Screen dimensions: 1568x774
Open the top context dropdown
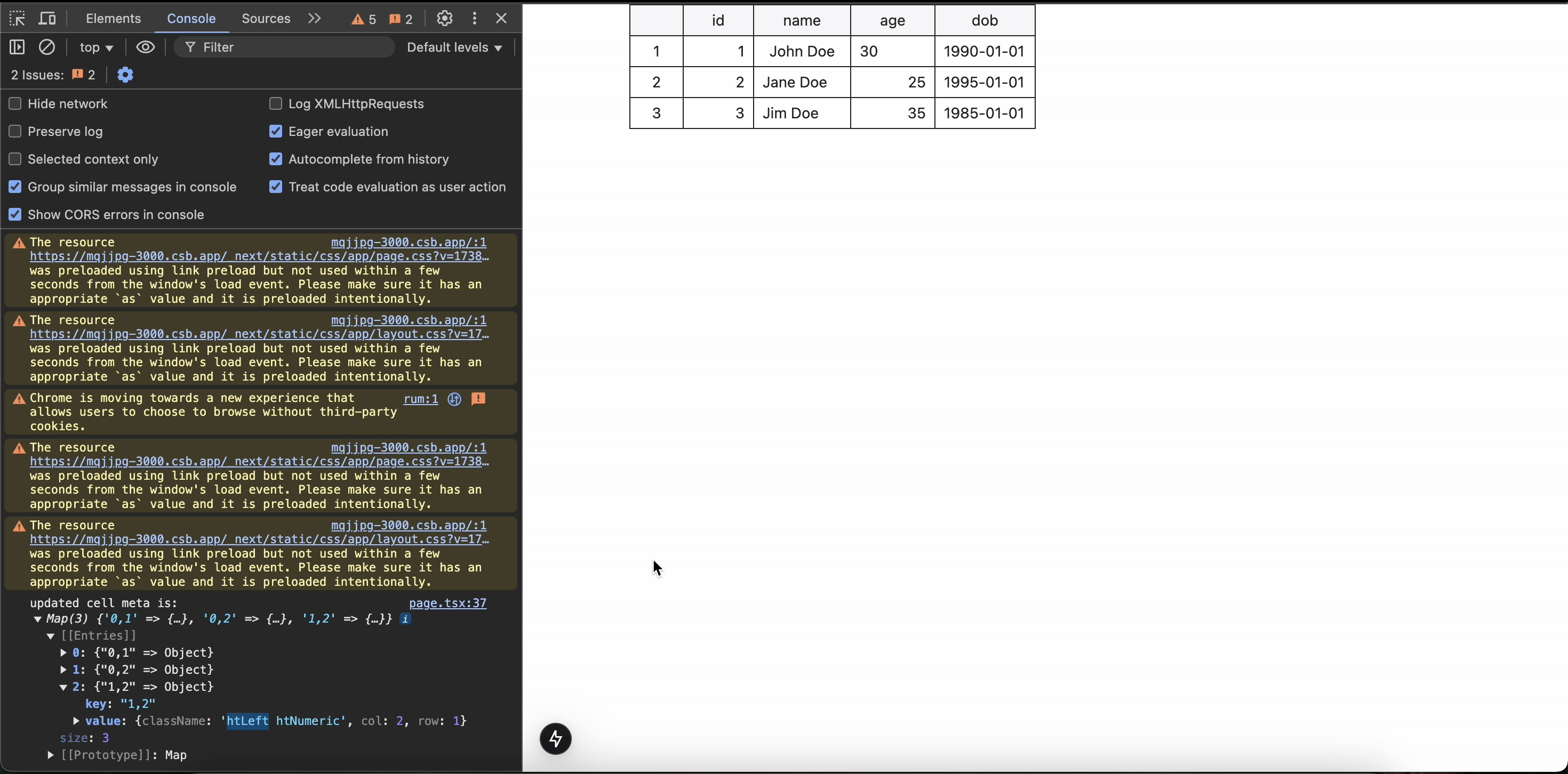click(x=97, y=47)
